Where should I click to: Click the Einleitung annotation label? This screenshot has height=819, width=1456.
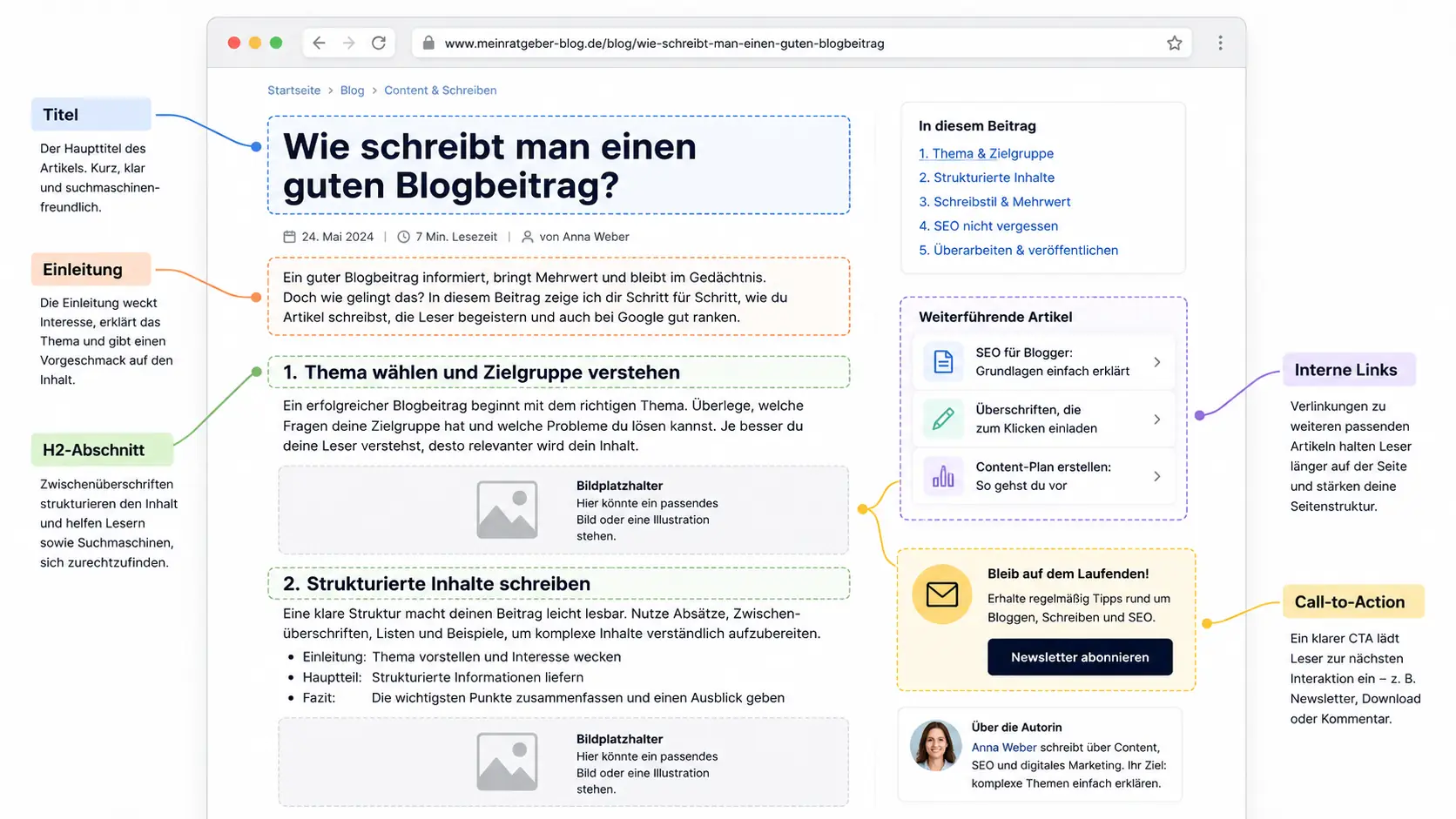tap(91, 270)
